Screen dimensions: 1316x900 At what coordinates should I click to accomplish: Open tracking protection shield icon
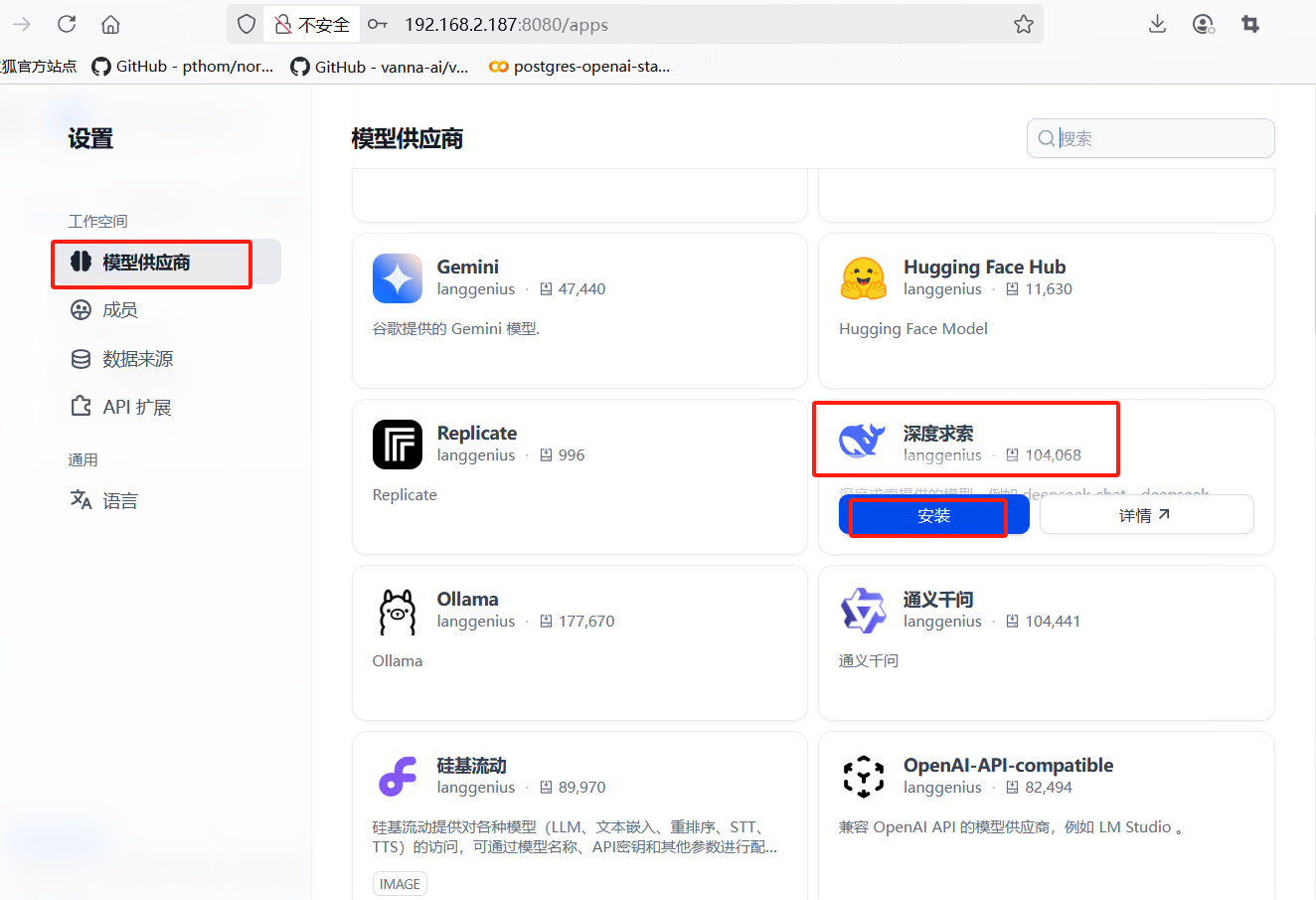(x=247, y=24)
